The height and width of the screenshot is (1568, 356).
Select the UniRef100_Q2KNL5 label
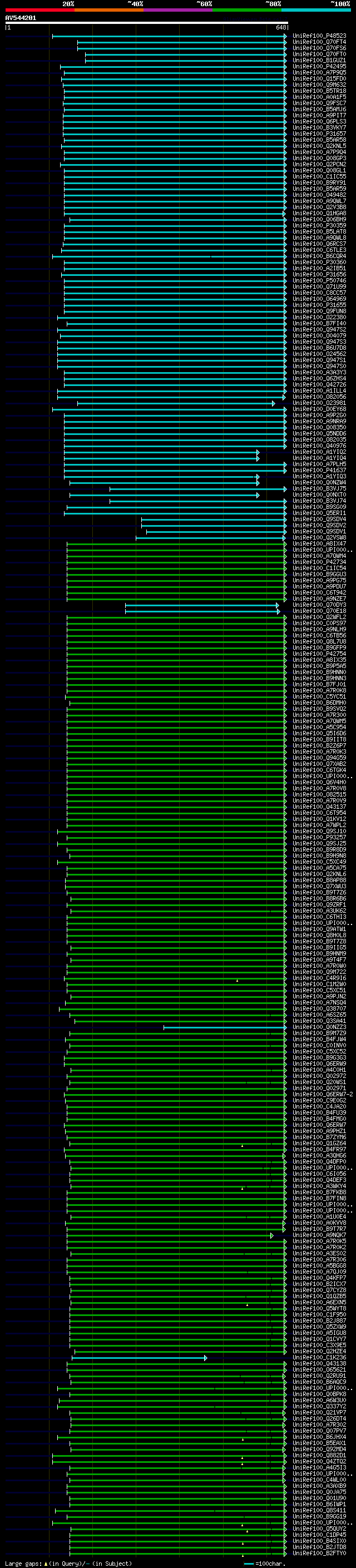pyautogui.click(x=319, y=146)
